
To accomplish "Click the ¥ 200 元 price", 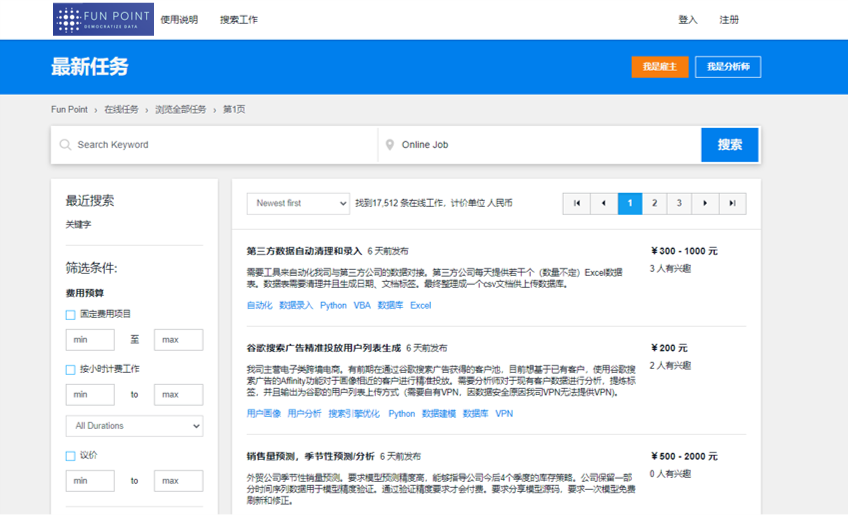I will 669,348.
